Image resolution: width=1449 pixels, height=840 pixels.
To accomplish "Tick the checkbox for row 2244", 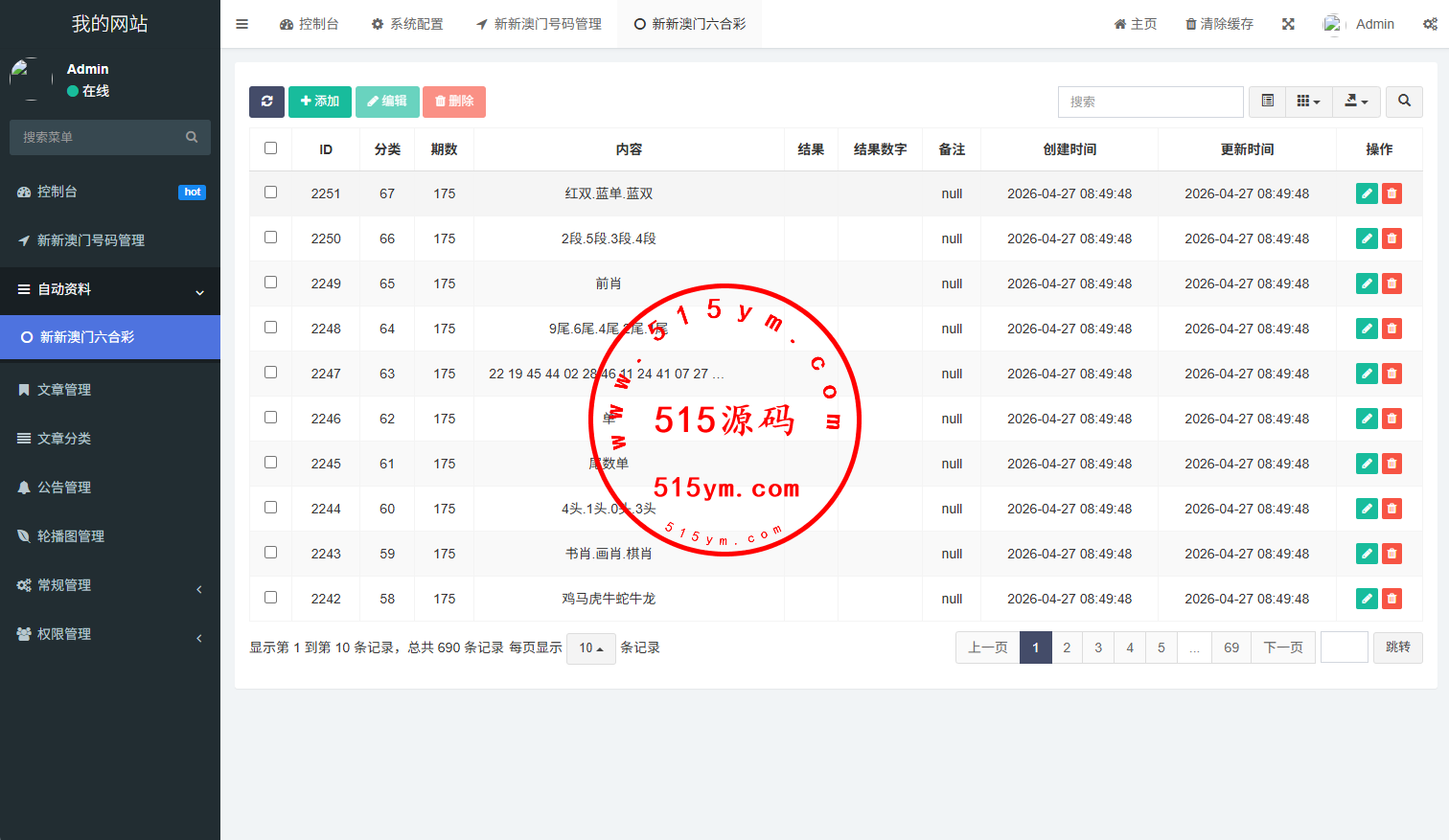I will (270, 508).
